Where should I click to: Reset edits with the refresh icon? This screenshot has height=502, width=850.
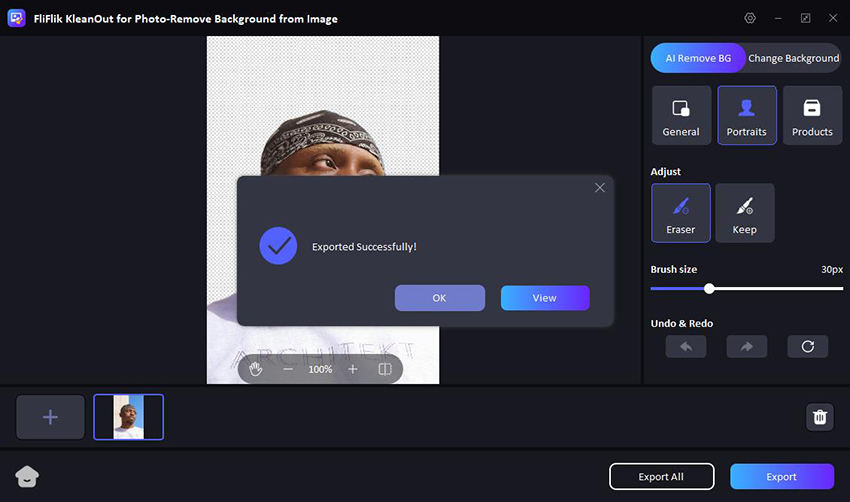coord(807,346)
